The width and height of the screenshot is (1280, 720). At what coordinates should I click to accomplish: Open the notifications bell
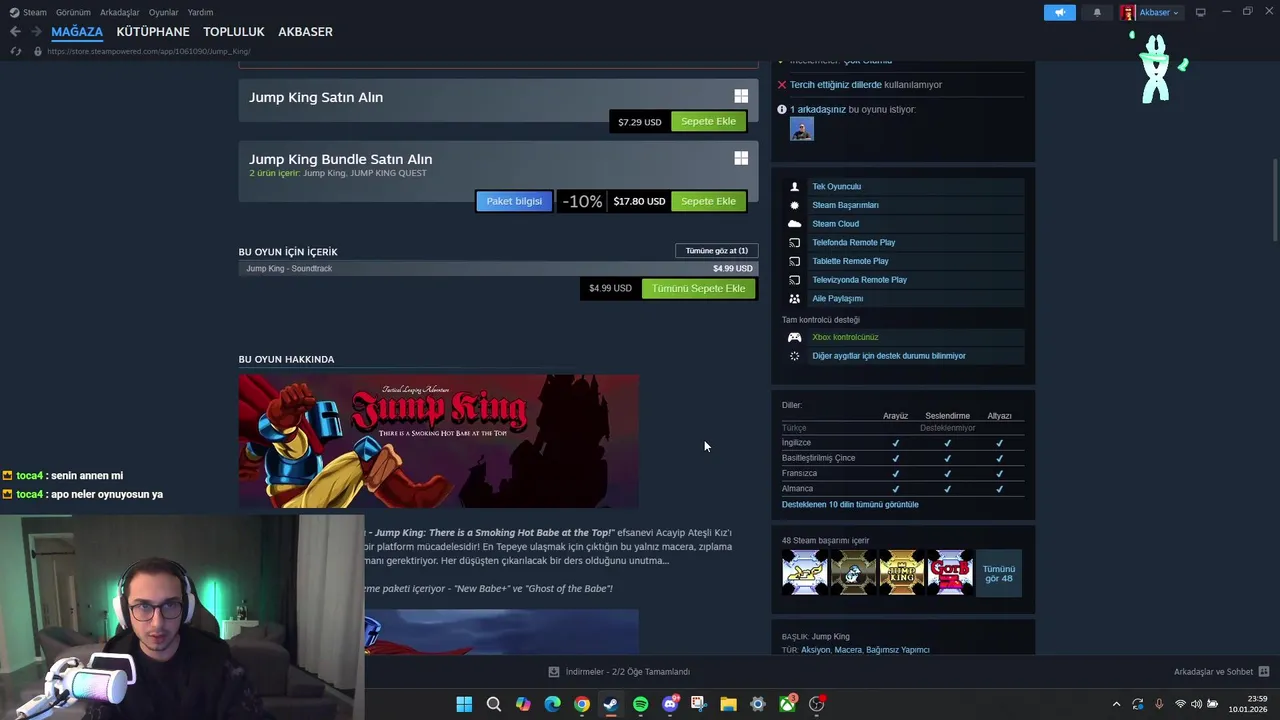(x=1097, y=12)
